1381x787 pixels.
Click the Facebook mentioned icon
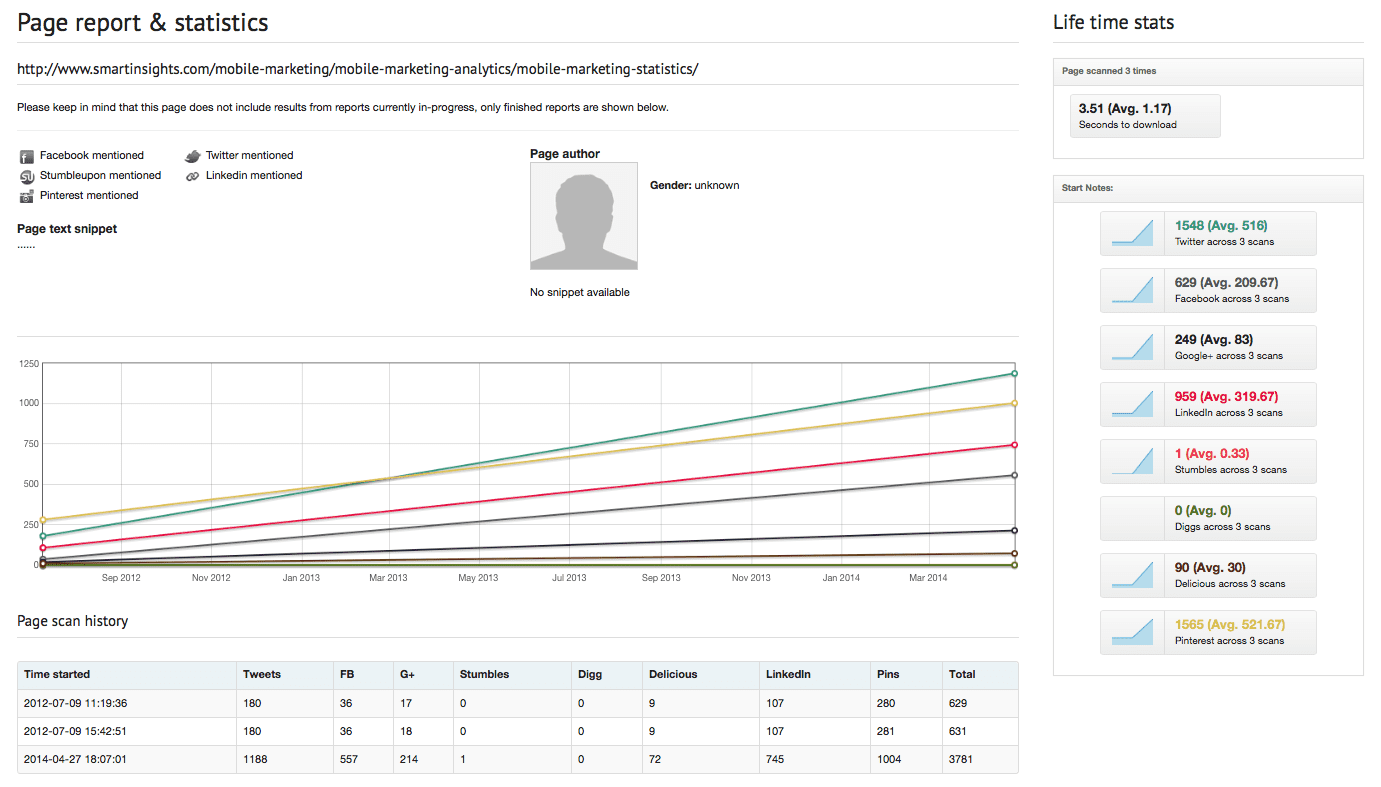27,156
